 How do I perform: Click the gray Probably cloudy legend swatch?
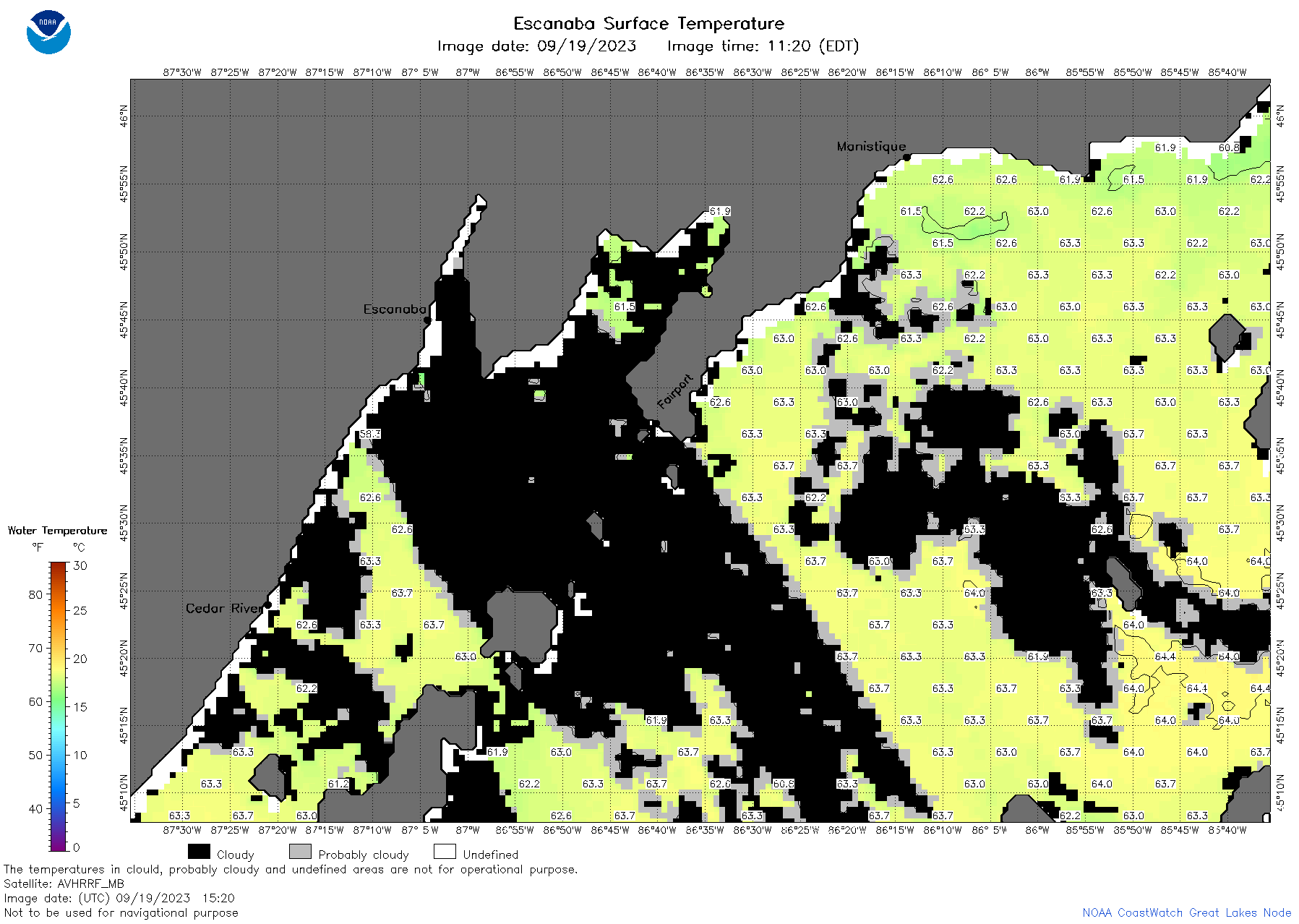point(300,852)
